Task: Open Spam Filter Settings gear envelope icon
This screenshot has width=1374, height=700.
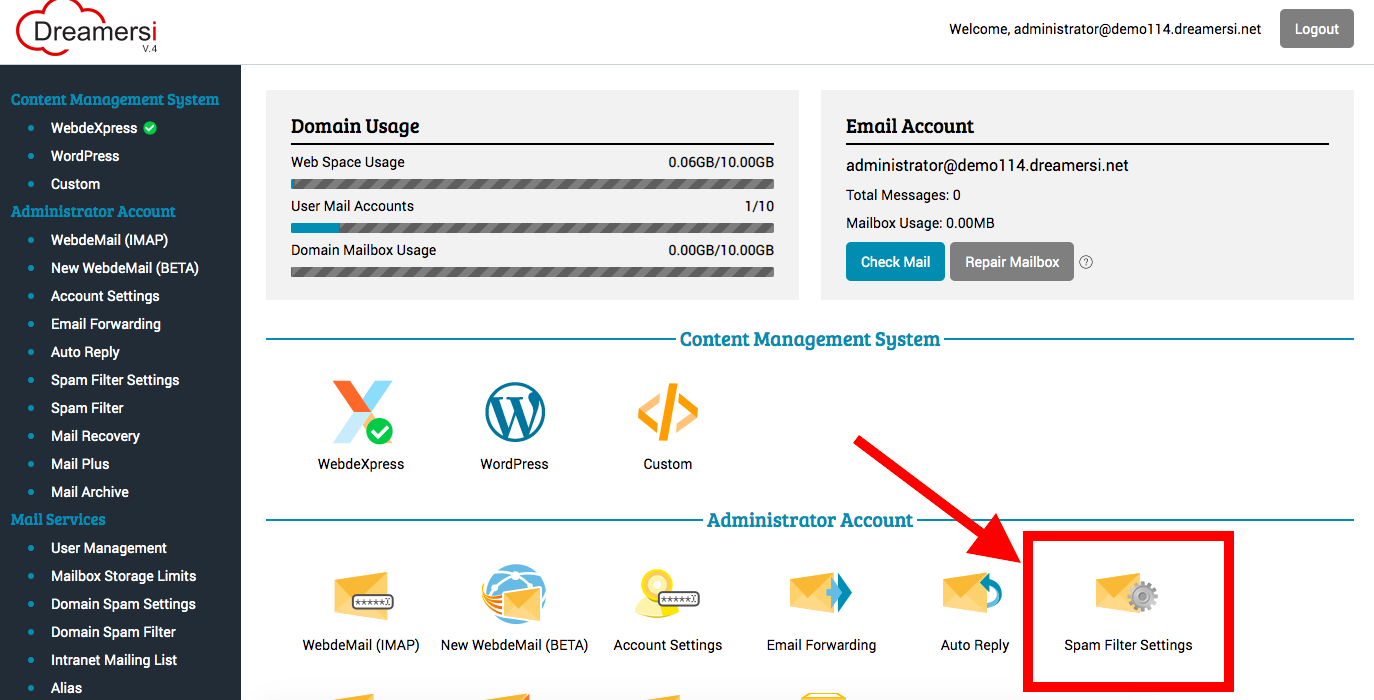Action: [x=1127, y=593]
